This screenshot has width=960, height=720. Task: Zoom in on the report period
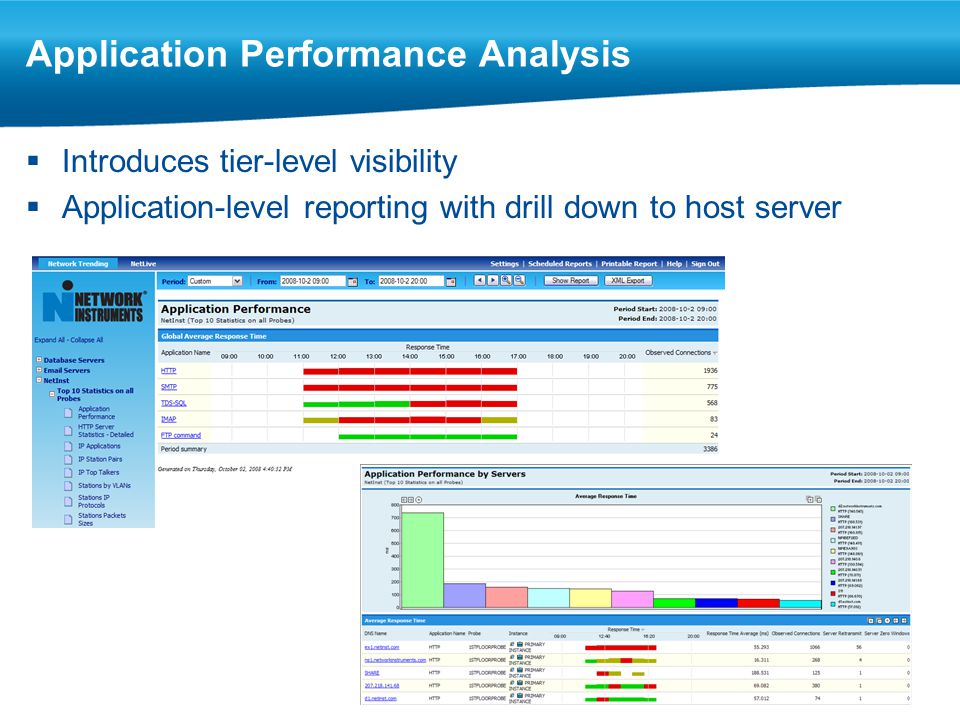pyautogui.click(x=506, y=280)
